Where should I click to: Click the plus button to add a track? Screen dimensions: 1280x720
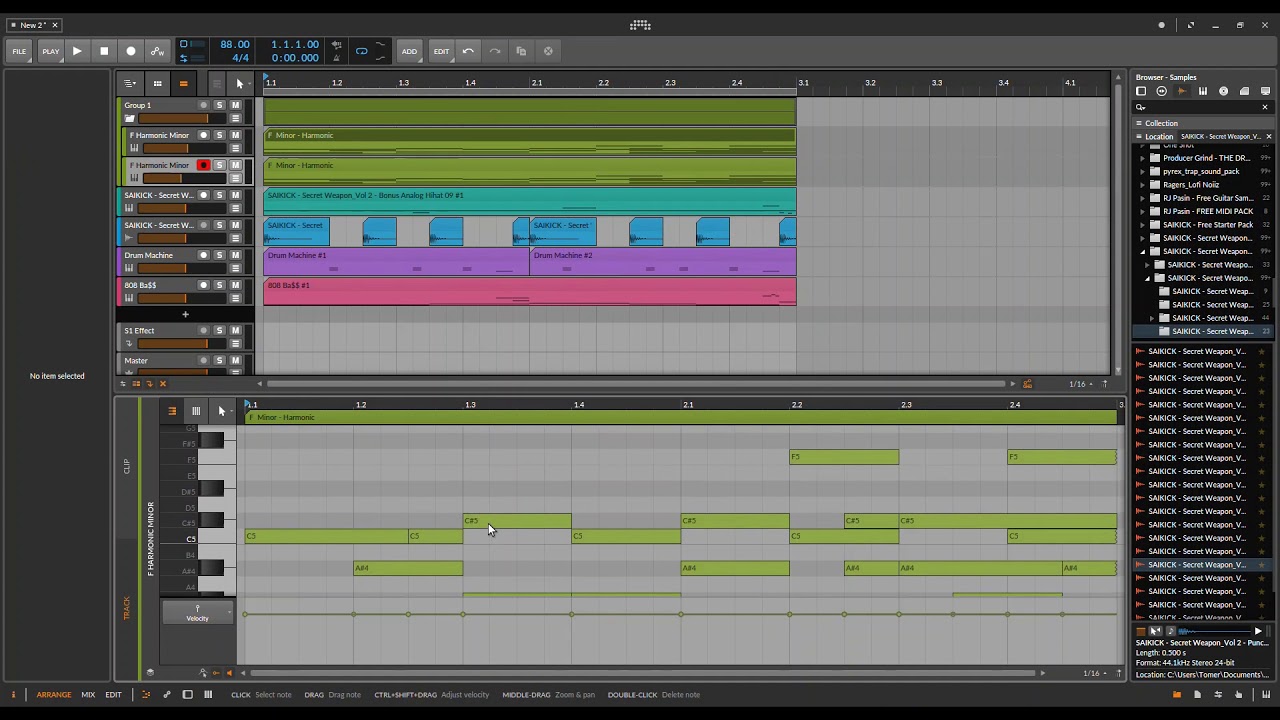[185, 315]
